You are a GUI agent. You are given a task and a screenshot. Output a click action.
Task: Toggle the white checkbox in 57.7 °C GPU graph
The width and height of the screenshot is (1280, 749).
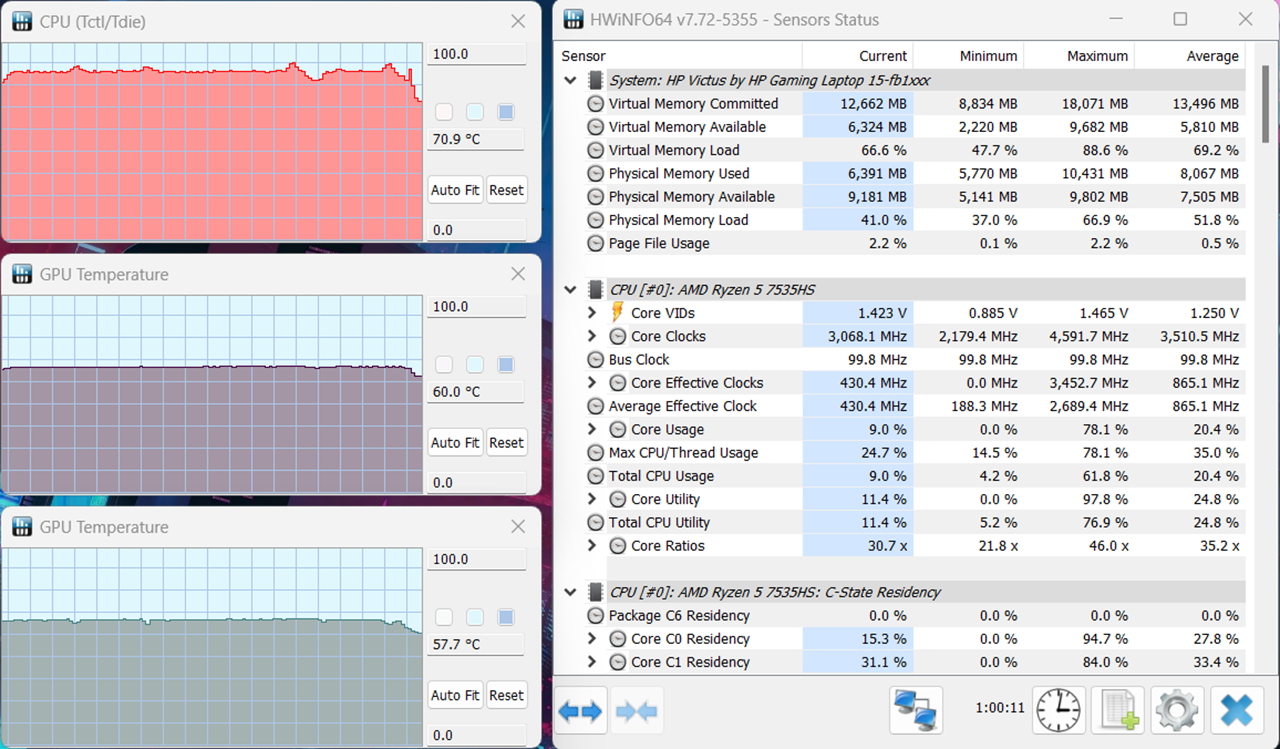click(444, 617)
